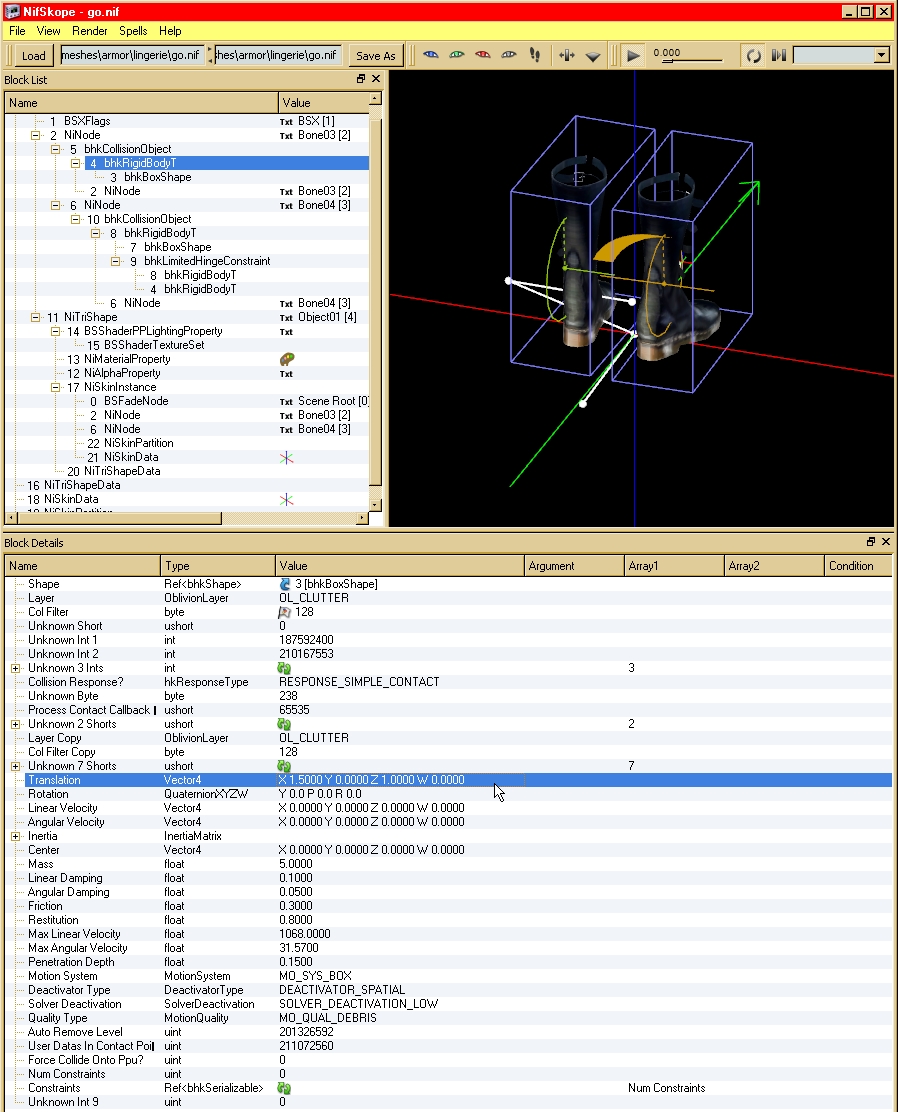Toggle the animation Switch button
The image size is (898, 1112).
[779, 55]
